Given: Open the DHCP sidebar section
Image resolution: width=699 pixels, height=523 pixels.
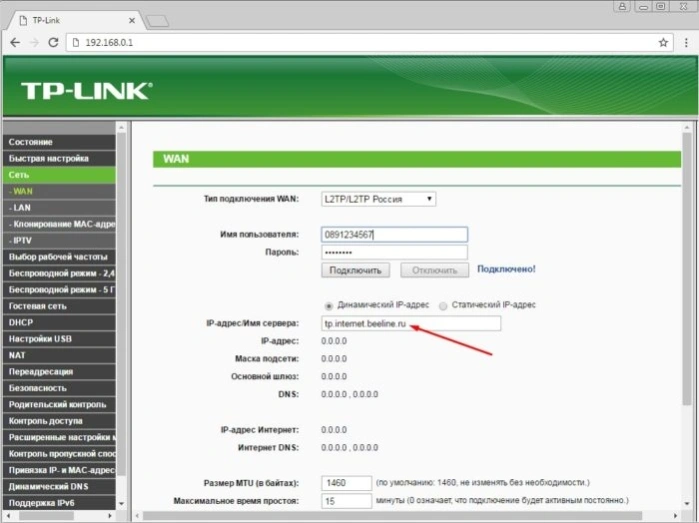Looking at the screenshot, I should pyautogui.click(x=59, y=322).
